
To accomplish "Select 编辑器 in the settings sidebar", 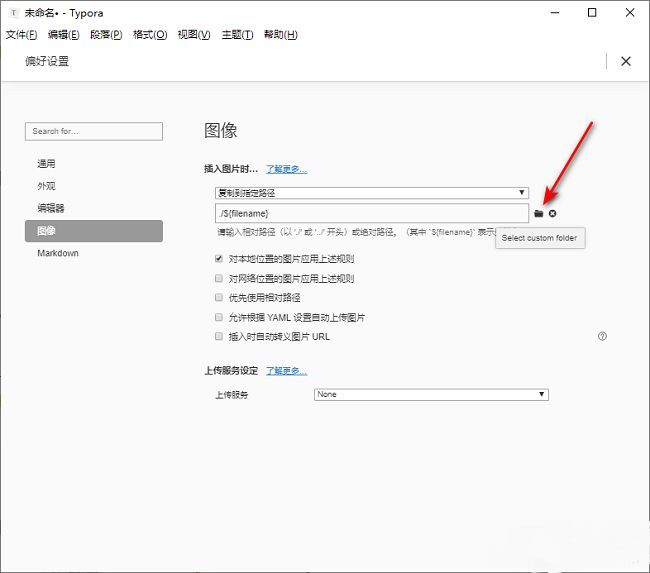I will pyautogui.click(x=51, y=208).
